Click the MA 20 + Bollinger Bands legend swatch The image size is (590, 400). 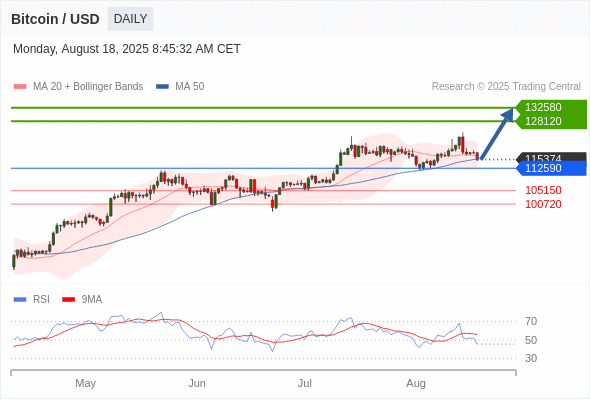(x=20, y=87)
